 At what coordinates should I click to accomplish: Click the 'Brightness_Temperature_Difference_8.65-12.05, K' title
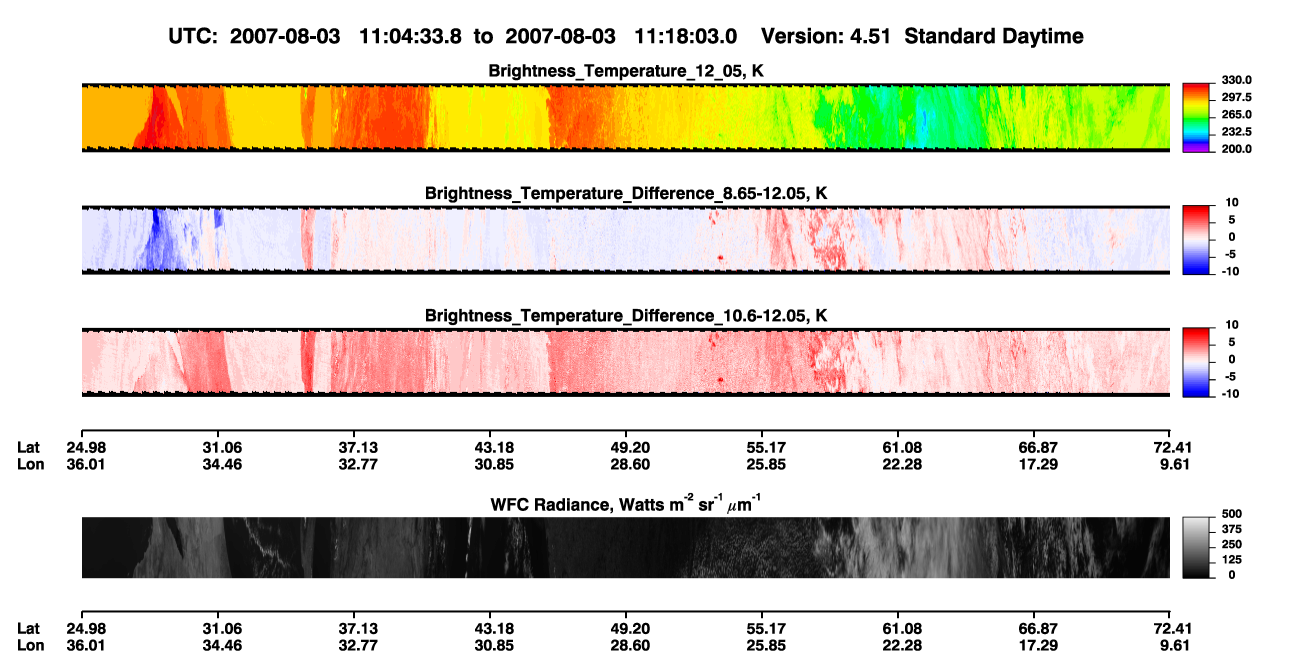[x=626, y=193]
